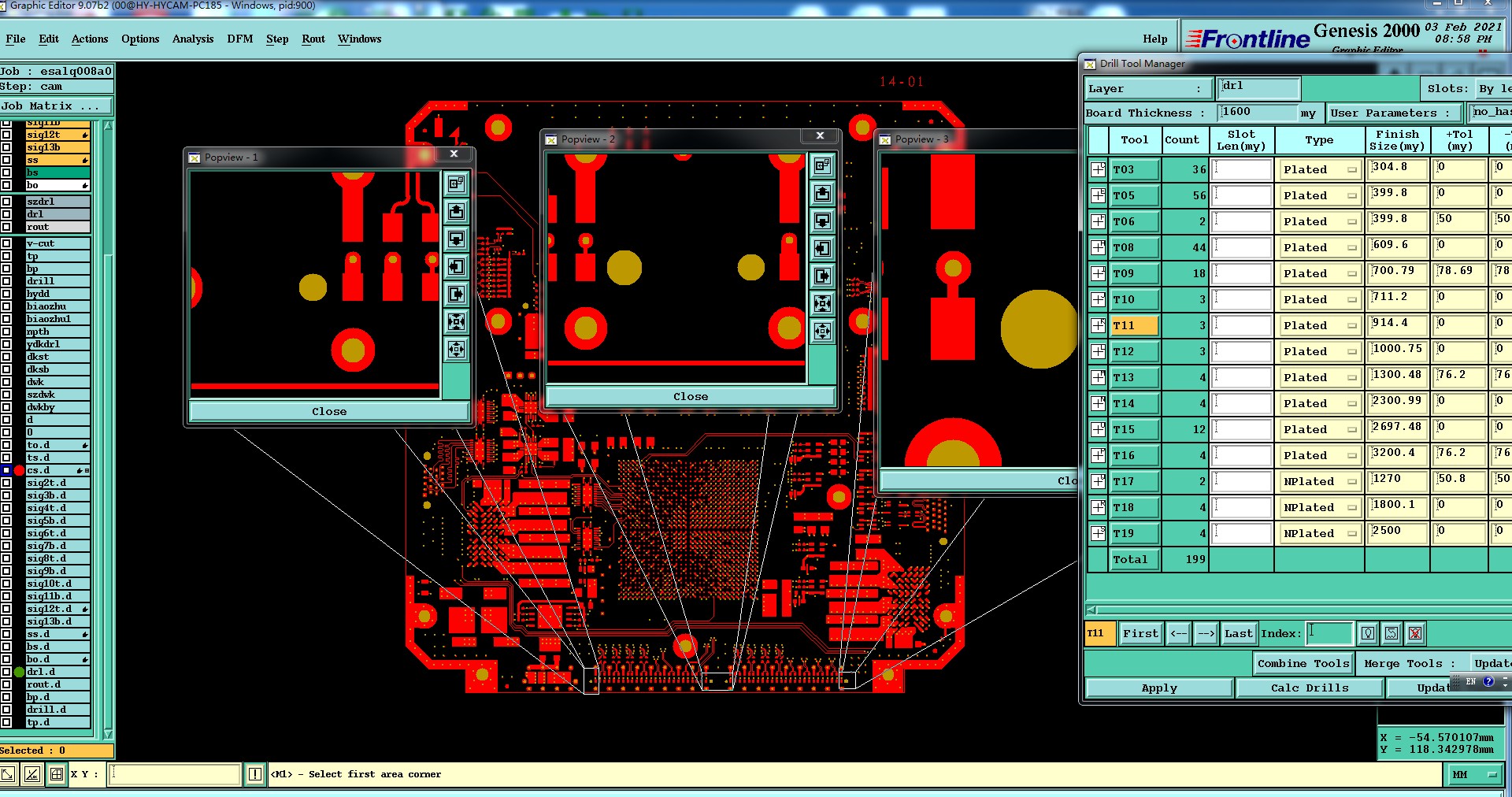Click the Finish Size field for T13
This screenshot has height=797, width=1512.
tap(1398, 376)
